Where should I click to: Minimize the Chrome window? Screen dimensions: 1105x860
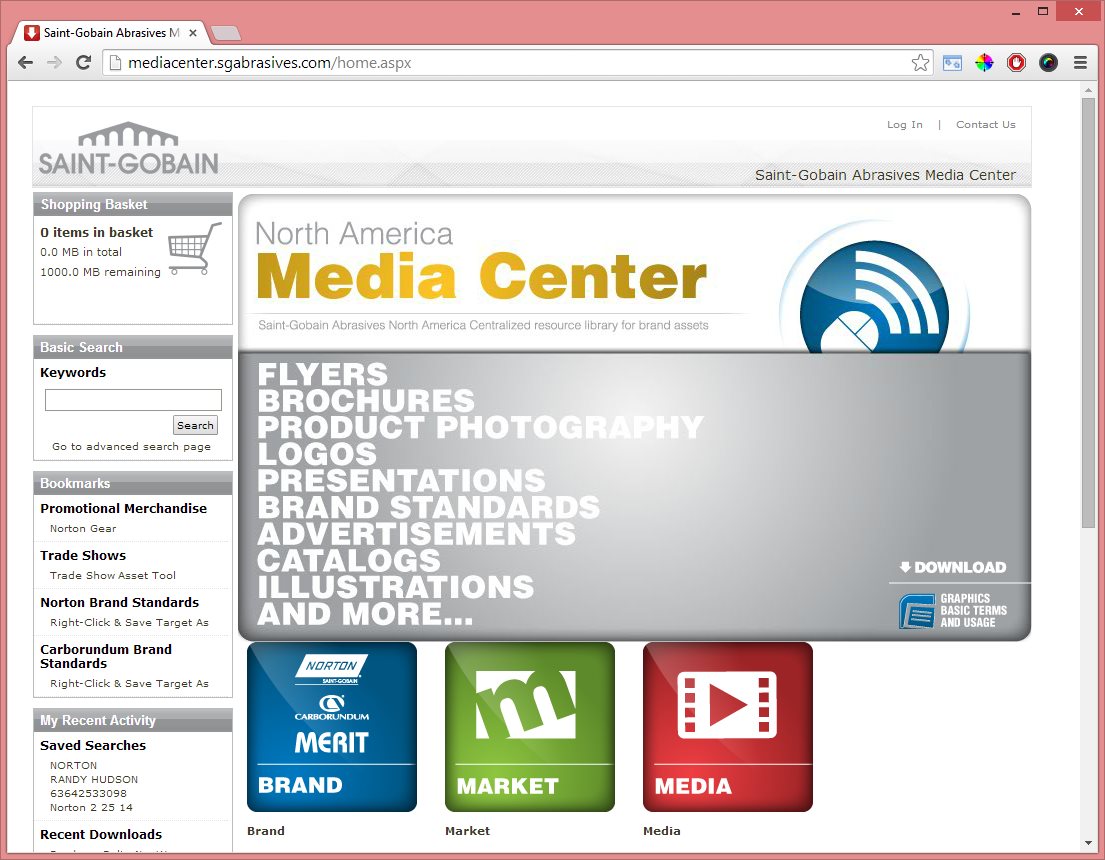pos(1016,11)
